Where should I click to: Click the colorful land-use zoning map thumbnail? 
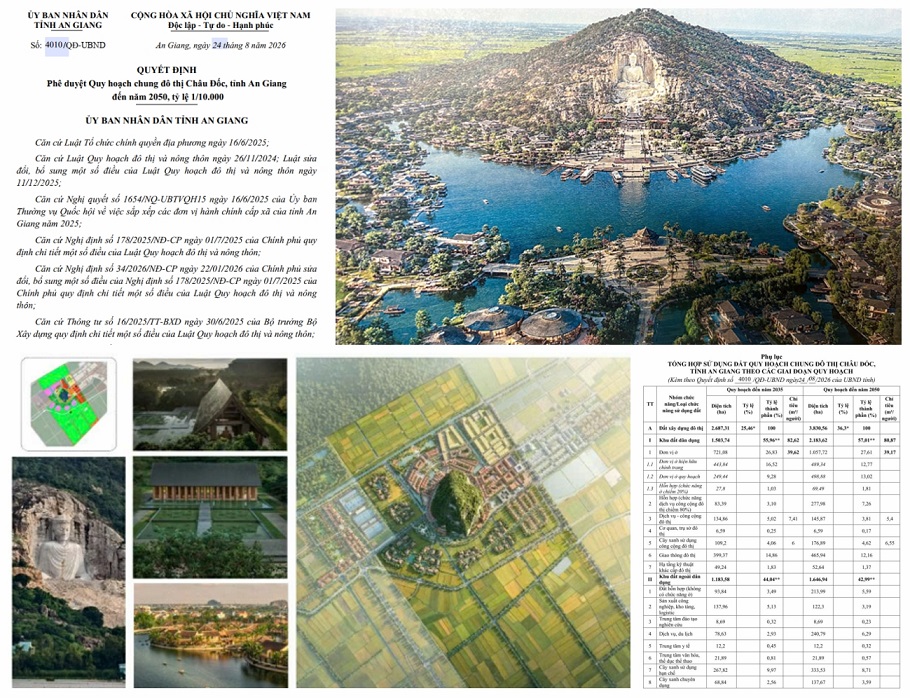(68, 404)
